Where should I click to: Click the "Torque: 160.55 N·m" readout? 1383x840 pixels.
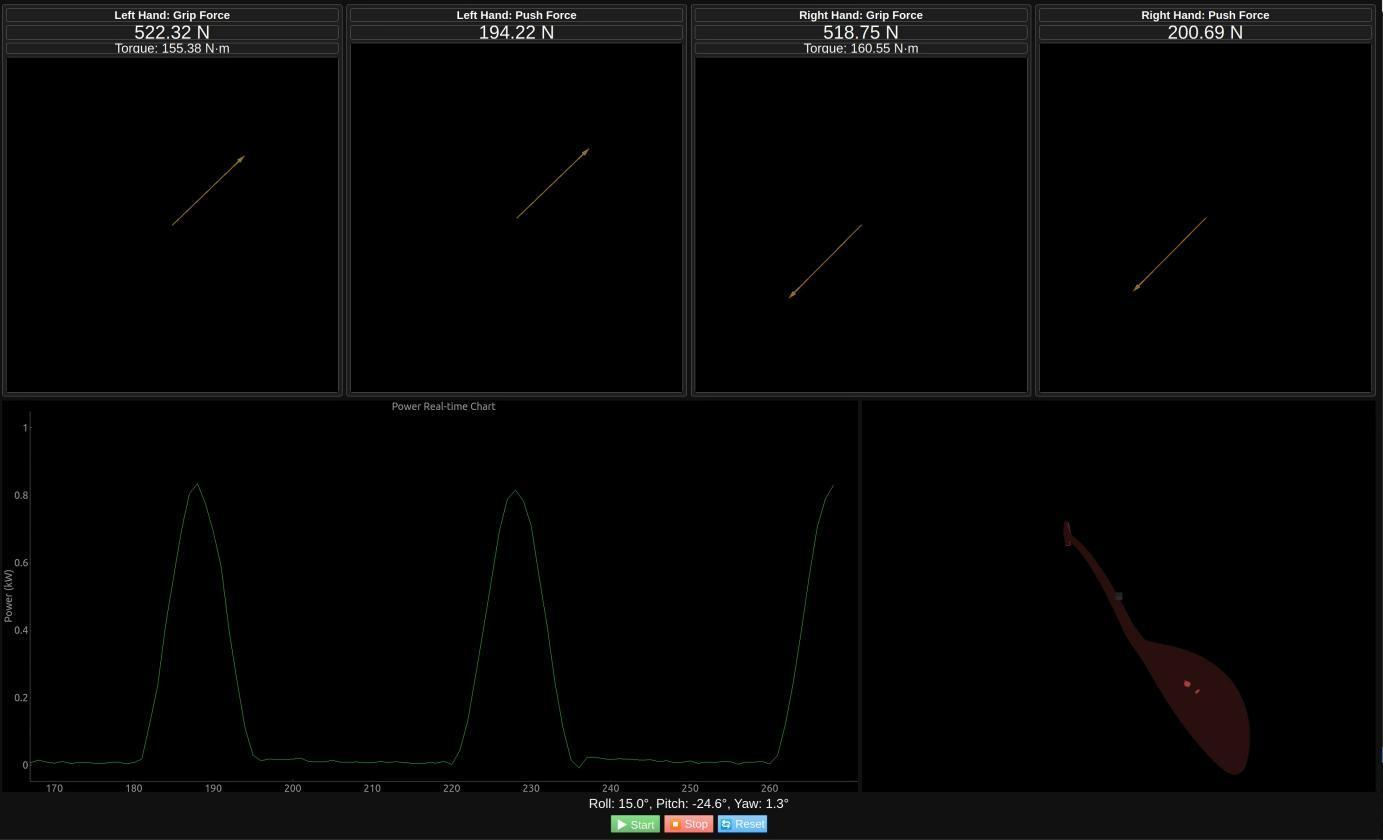861,48
